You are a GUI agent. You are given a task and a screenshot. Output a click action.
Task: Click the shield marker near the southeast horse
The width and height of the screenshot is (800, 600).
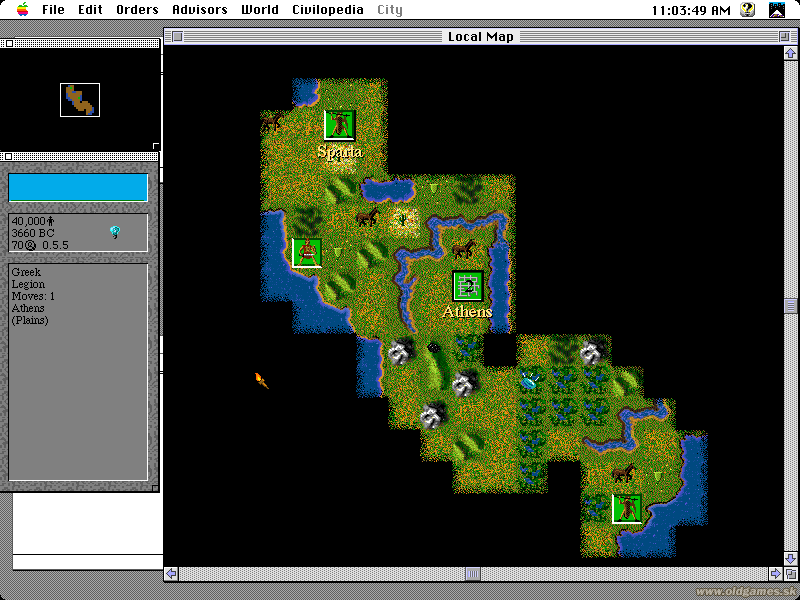coord(658,477)
